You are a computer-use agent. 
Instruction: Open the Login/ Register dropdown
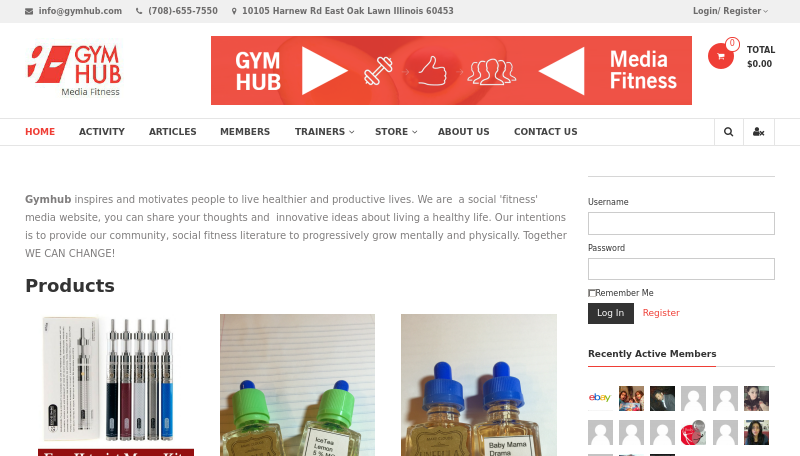pyautogui.click(x=730, y=11)
